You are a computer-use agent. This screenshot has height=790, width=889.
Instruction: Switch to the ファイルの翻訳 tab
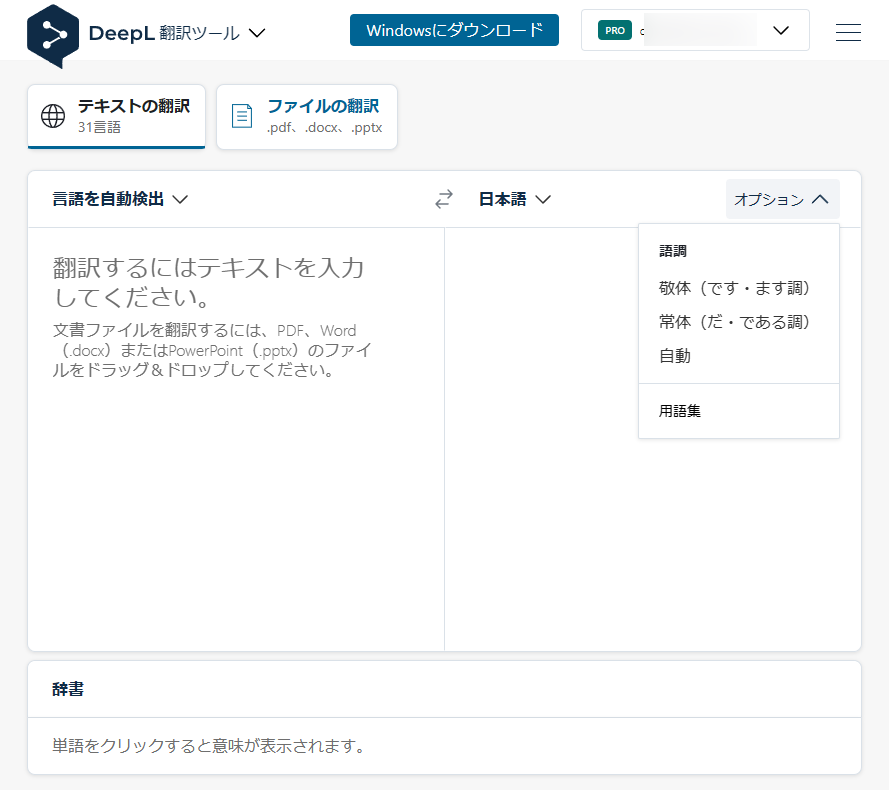306,116
